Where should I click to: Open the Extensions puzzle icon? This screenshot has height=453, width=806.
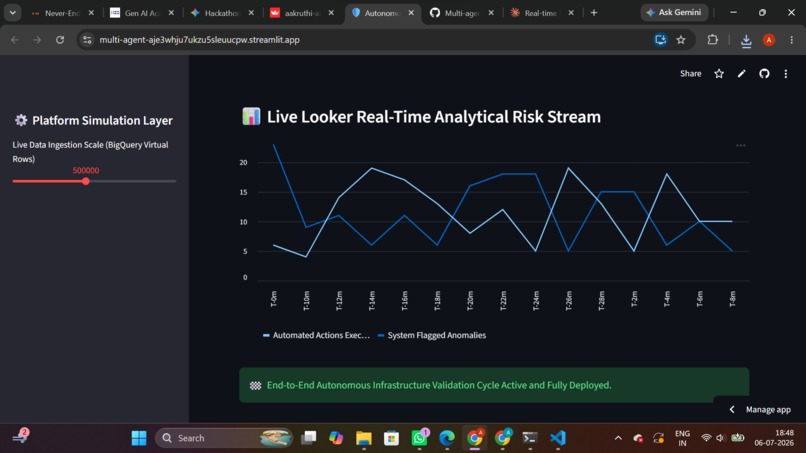[712, 40]
